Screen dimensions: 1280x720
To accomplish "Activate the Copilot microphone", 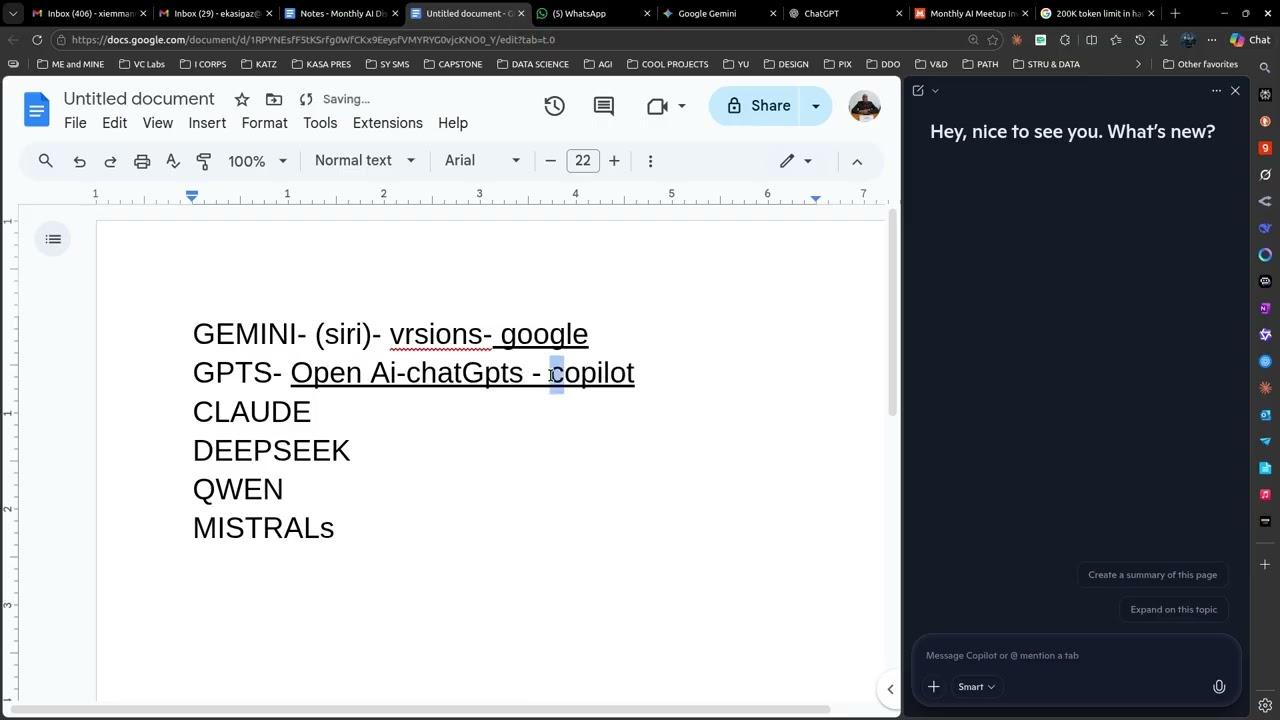I will tap(1219, 687).
